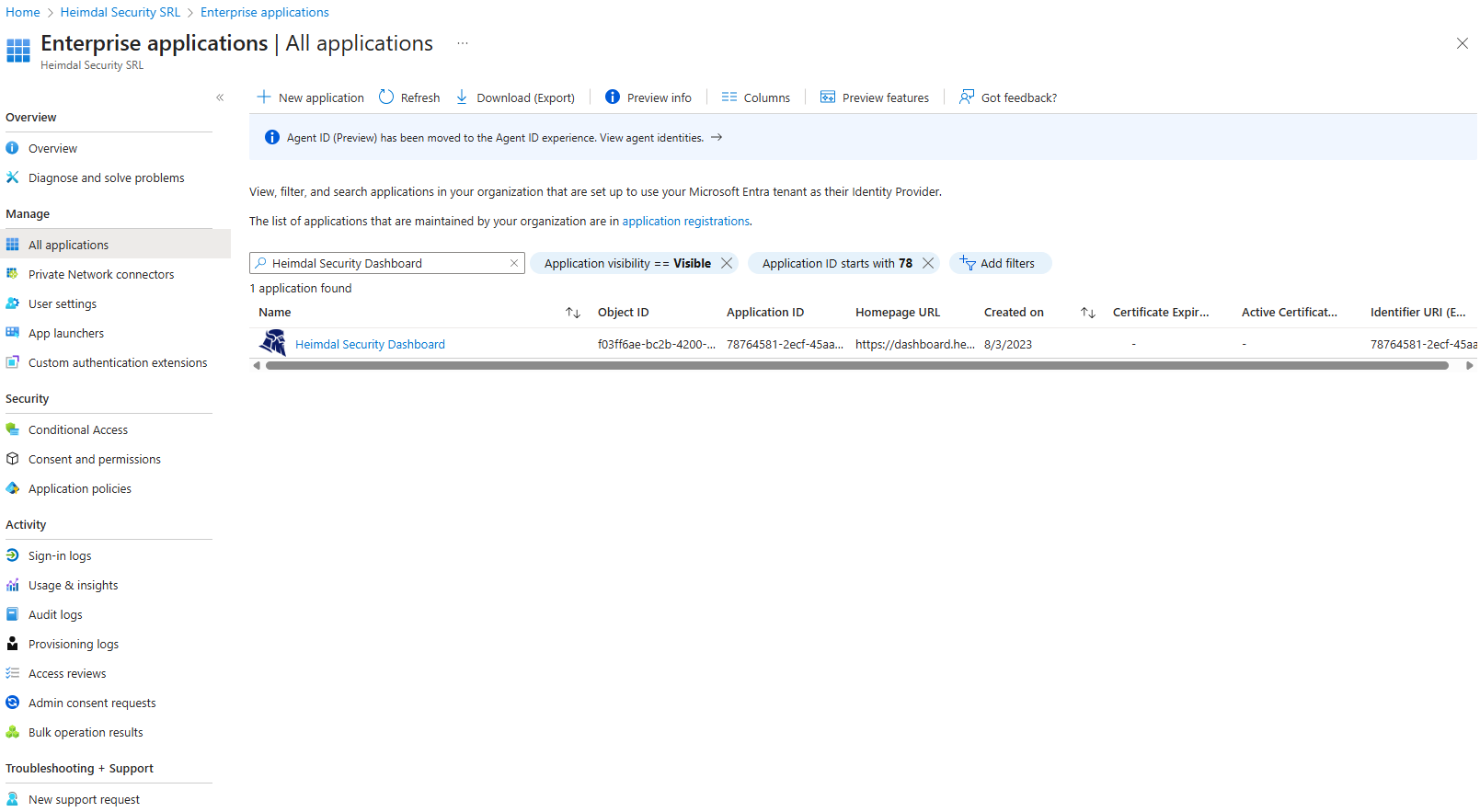The height and width of the screenshot is (812, 1480).
Task: Click the Admin consent requests icon
Action: (13, 703)
